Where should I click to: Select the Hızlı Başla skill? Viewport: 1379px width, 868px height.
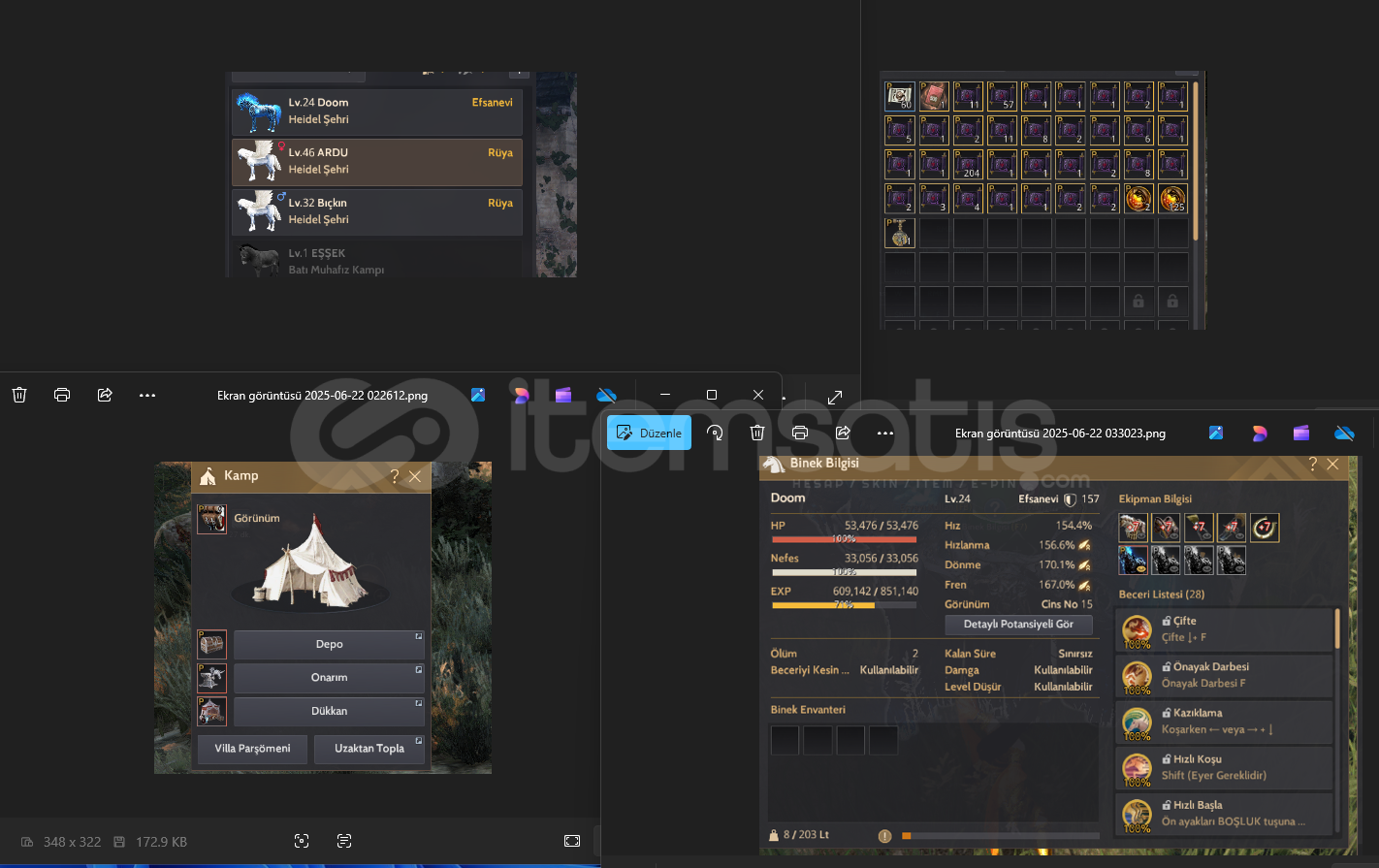pyautogui.click(x=1224, y=814)
